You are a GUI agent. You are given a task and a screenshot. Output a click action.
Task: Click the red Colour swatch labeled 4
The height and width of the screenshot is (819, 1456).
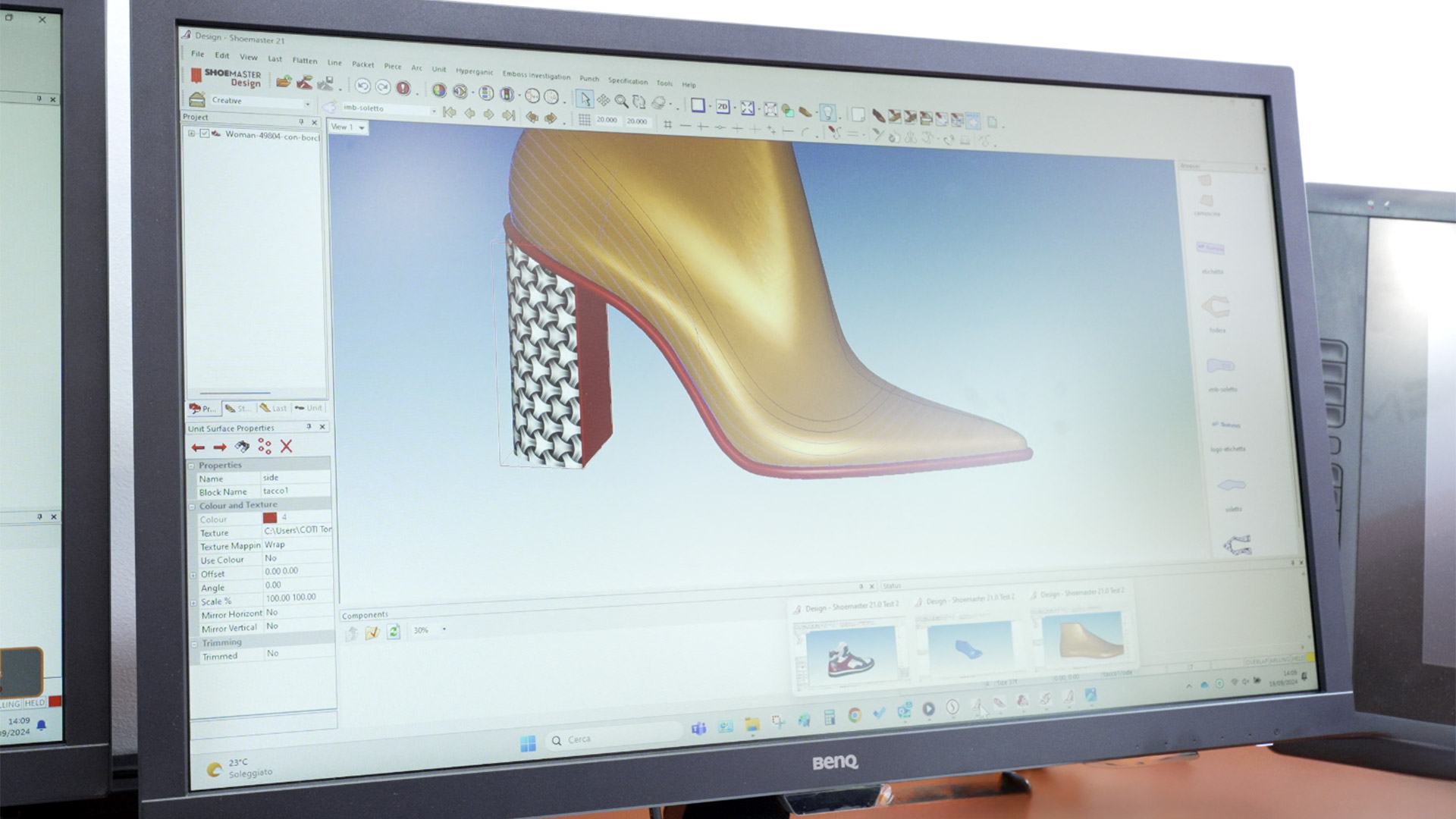tap(270, 519)
